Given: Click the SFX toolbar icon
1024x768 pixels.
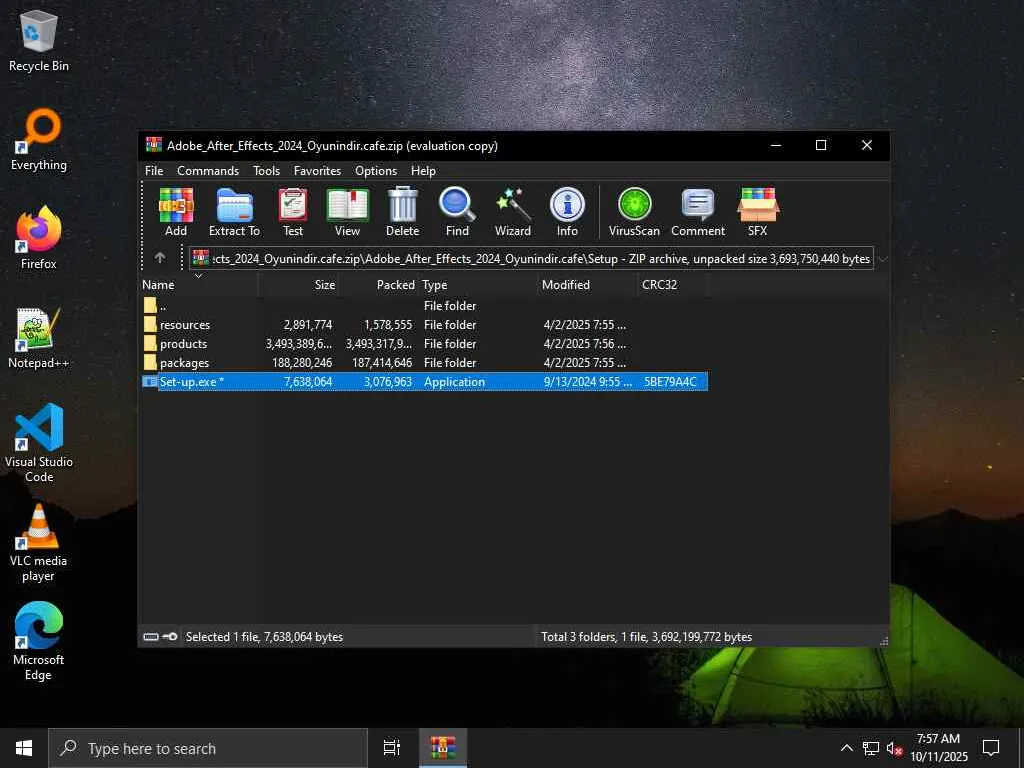Looking at the screenshot, I should pos(758,212).
